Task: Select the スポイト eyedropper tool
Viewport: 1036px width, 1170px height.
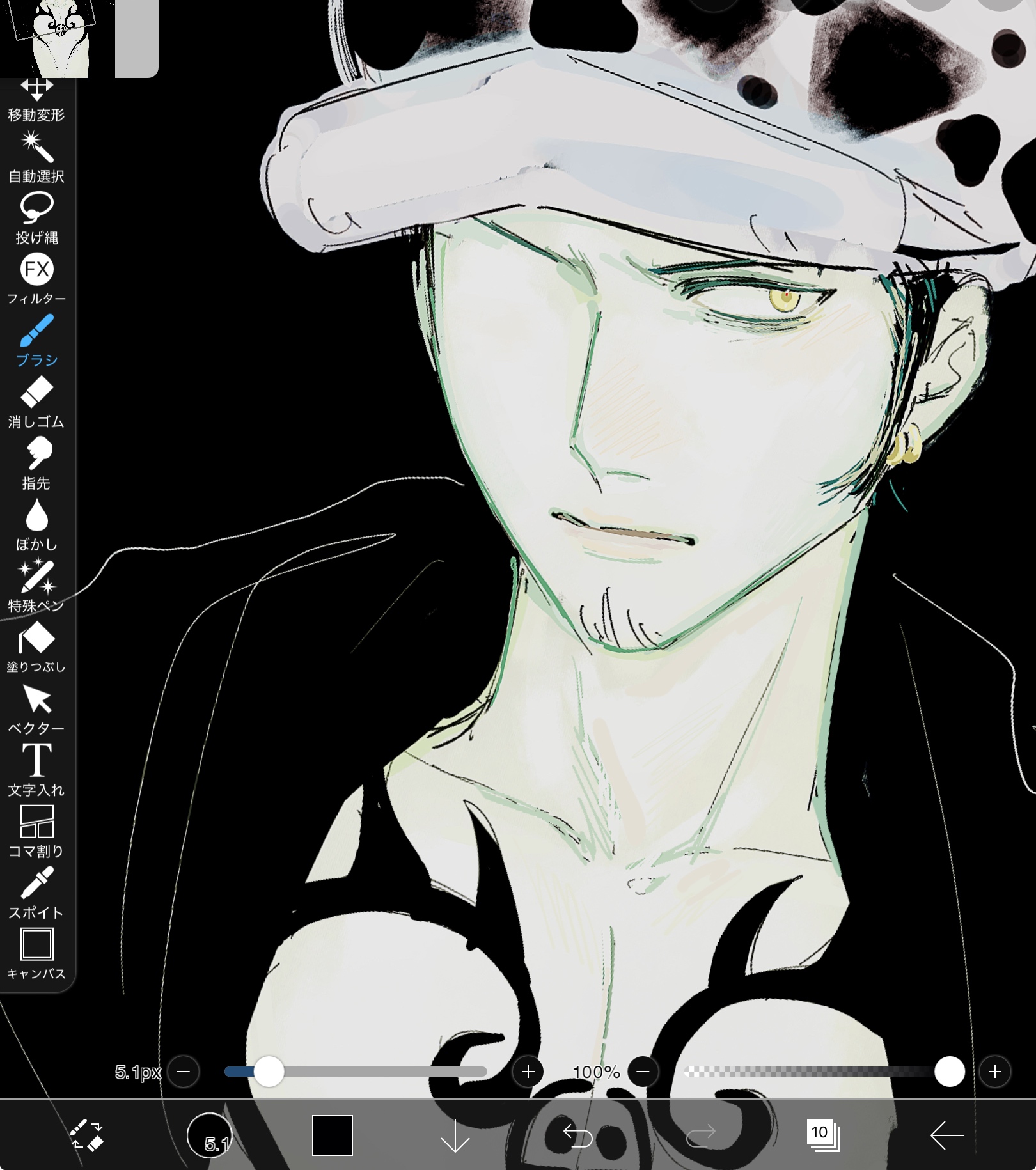Action: tap(36, 893)
